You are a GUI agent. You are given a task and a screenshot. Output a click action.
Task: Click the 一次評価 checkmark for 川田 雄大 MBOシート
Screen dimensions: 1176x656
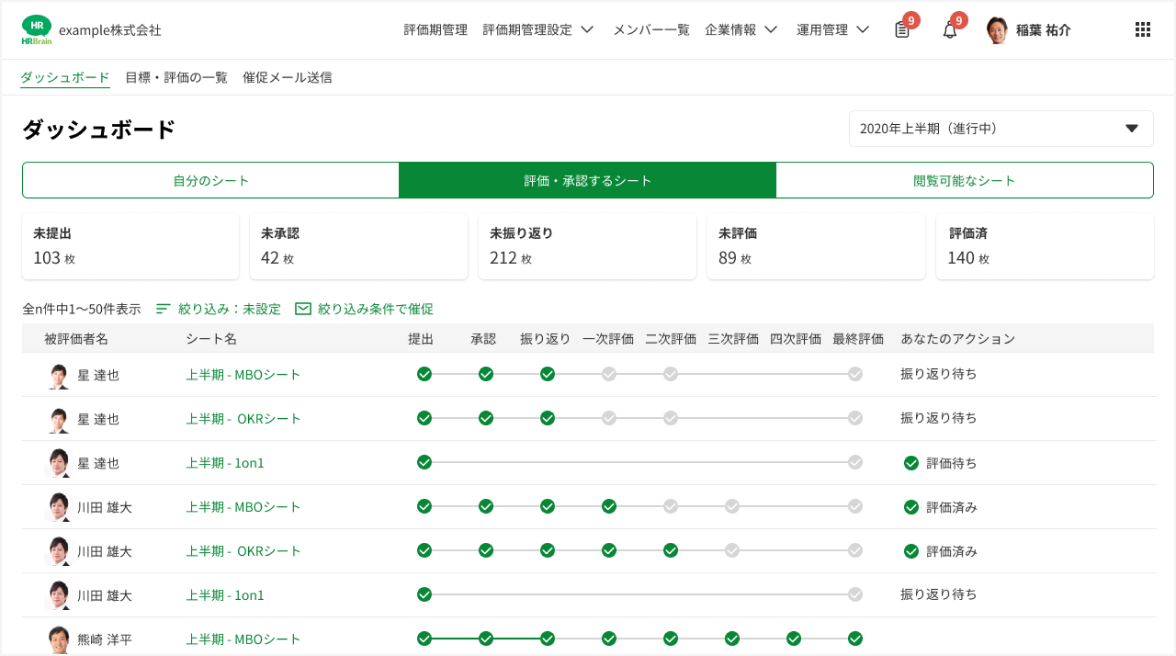click(x=609, y=507)
